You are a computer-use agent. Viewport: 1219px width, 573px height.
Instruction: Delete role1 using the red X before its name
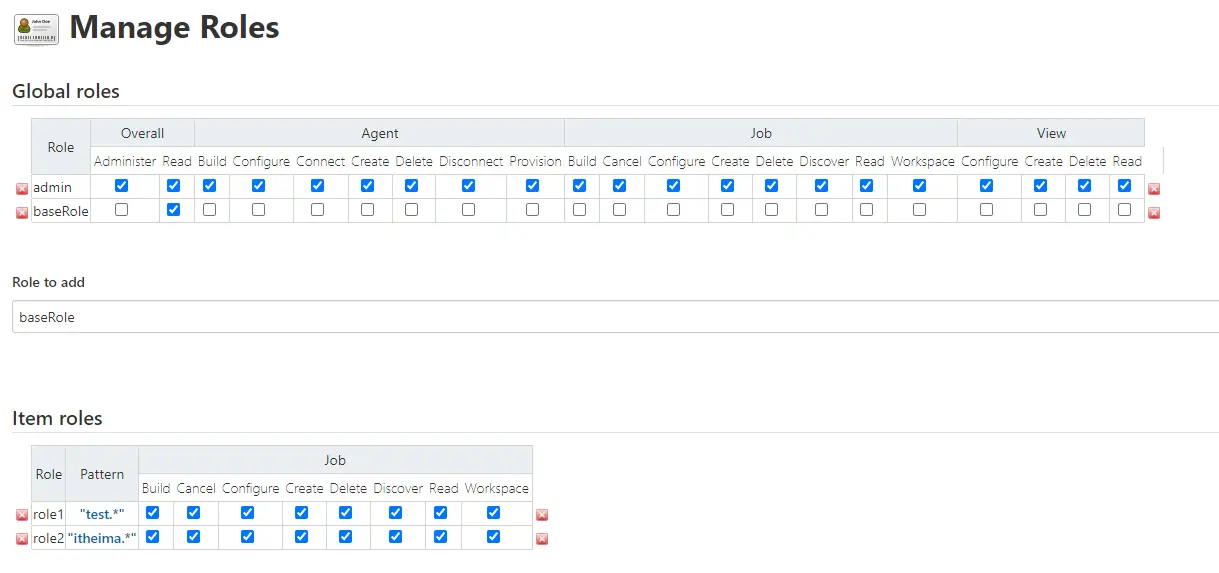[22, 515]
